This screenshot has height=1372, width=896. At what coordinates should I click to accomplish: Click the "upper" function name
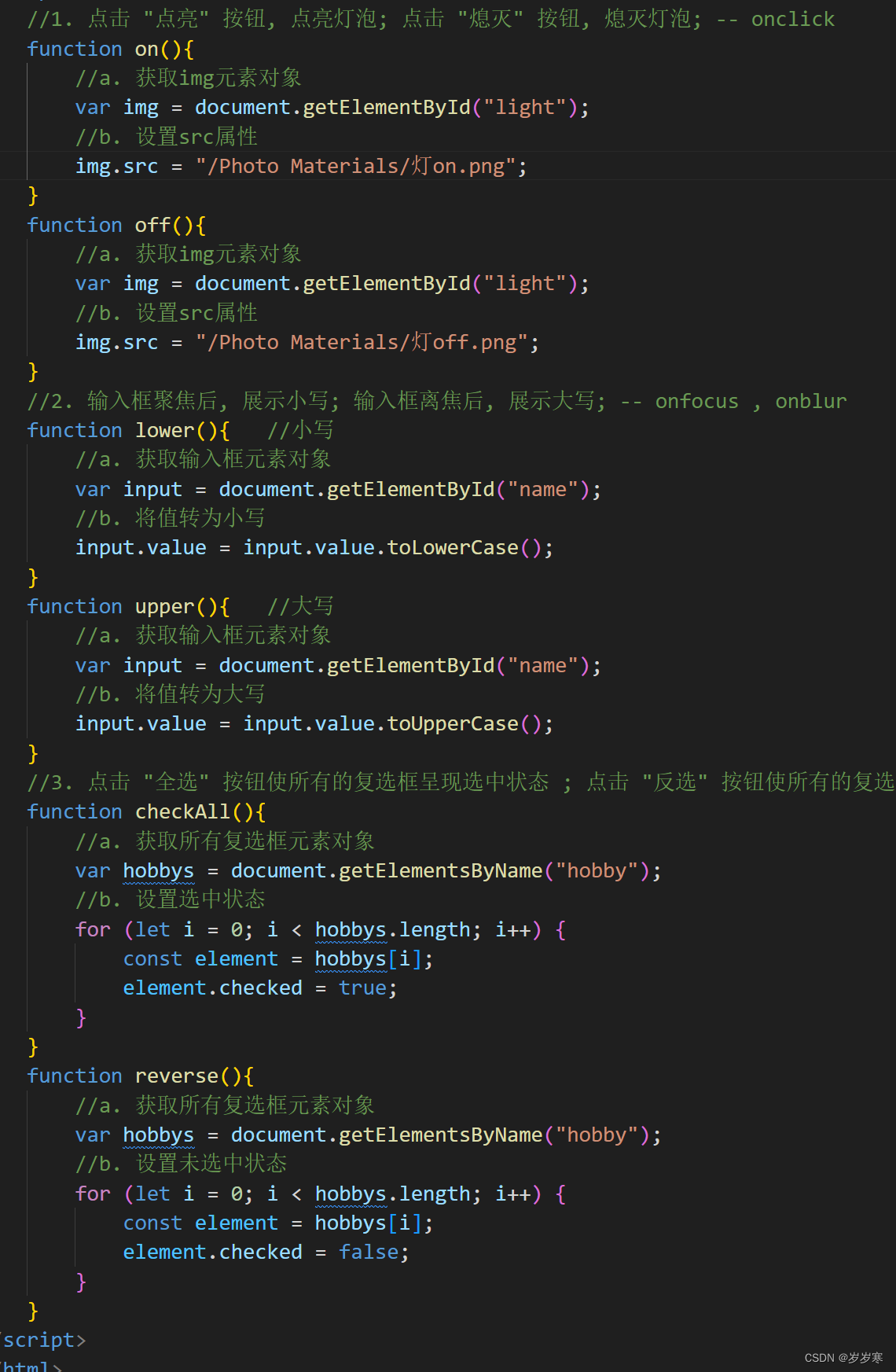pos(165,606)
